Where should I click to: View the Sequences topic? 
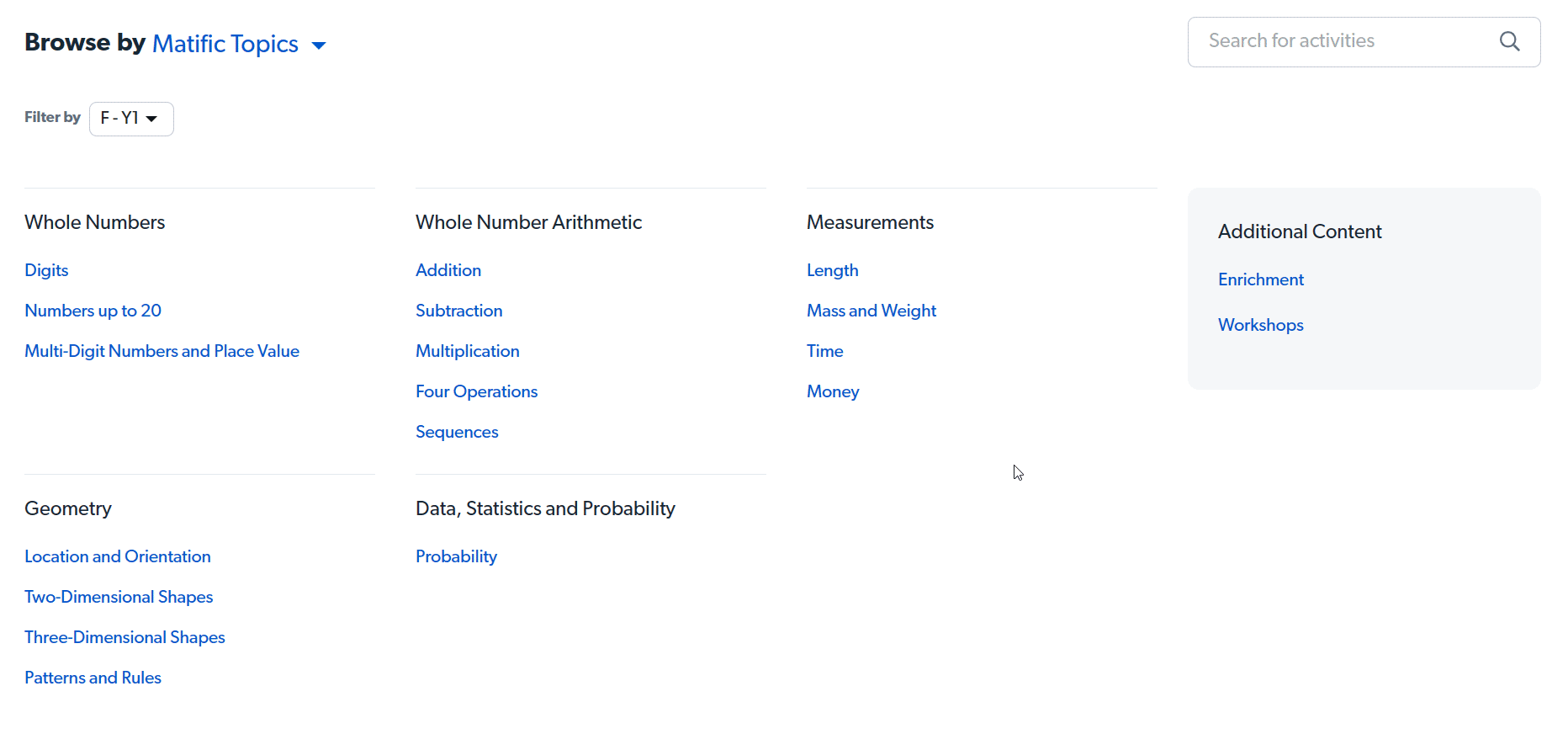click(457, 431)
